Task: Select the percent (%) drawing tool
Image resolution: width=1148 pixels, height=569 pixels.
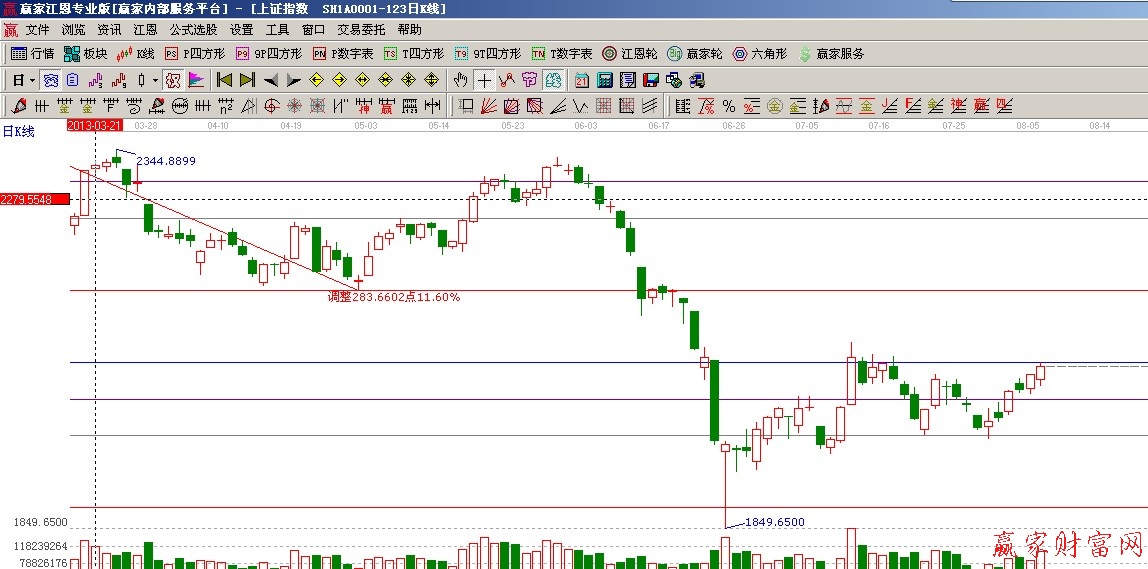Action: pyautogui.click(x=728, y=106)
